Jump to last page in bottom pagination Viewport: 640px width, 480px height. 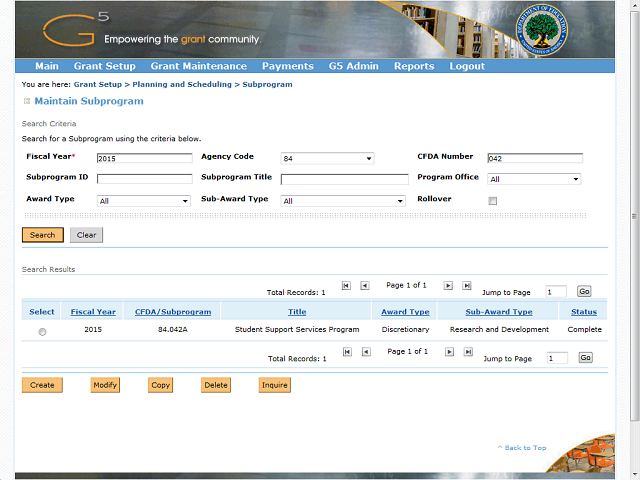tap(467, 352)
